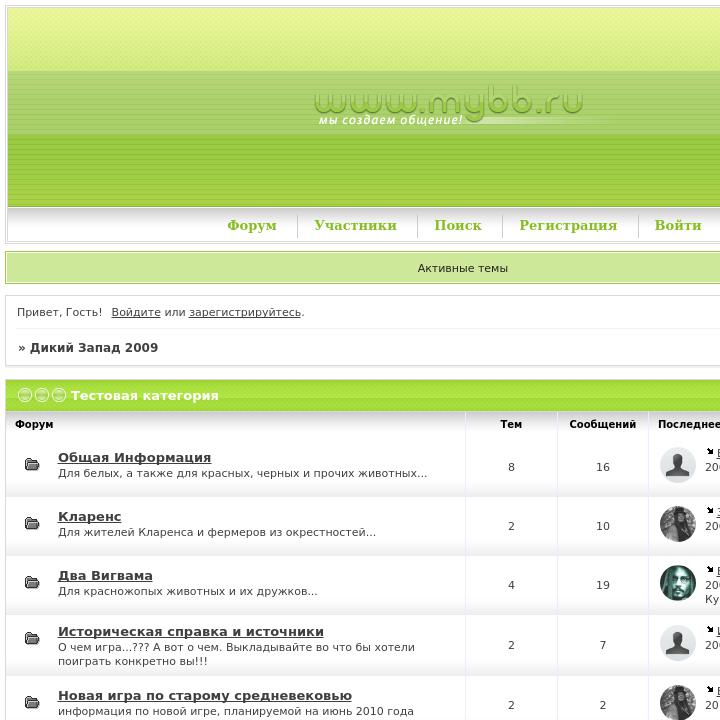Open the Участники menu item
This screenshot has height=720, width=720.
coord(355,225)
